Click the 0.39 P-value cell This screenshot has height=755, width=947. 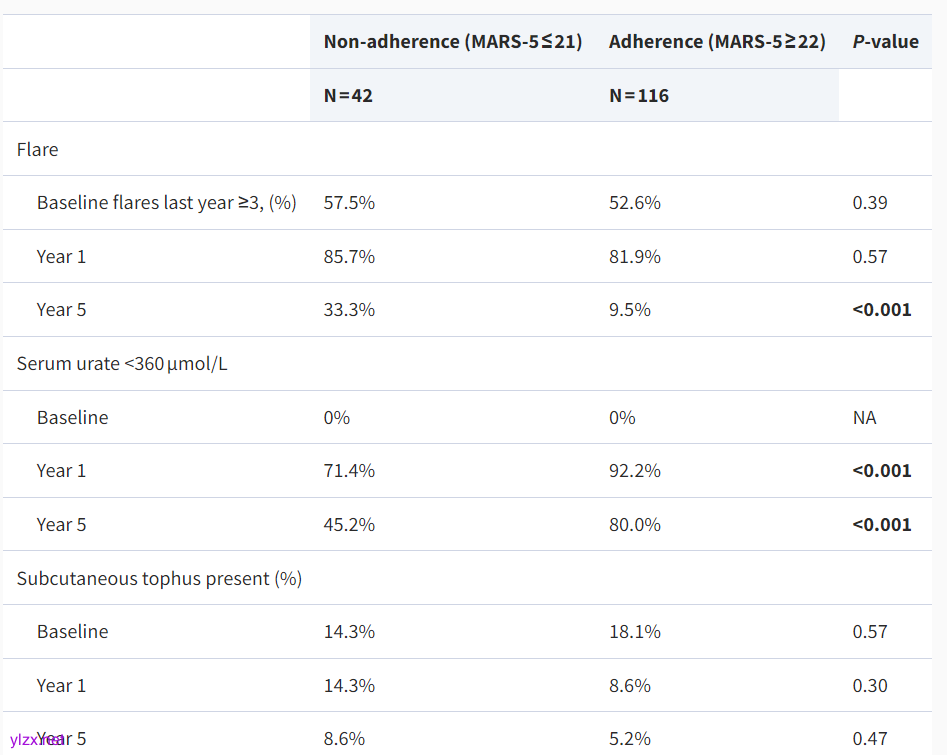(x=870, y=203)
